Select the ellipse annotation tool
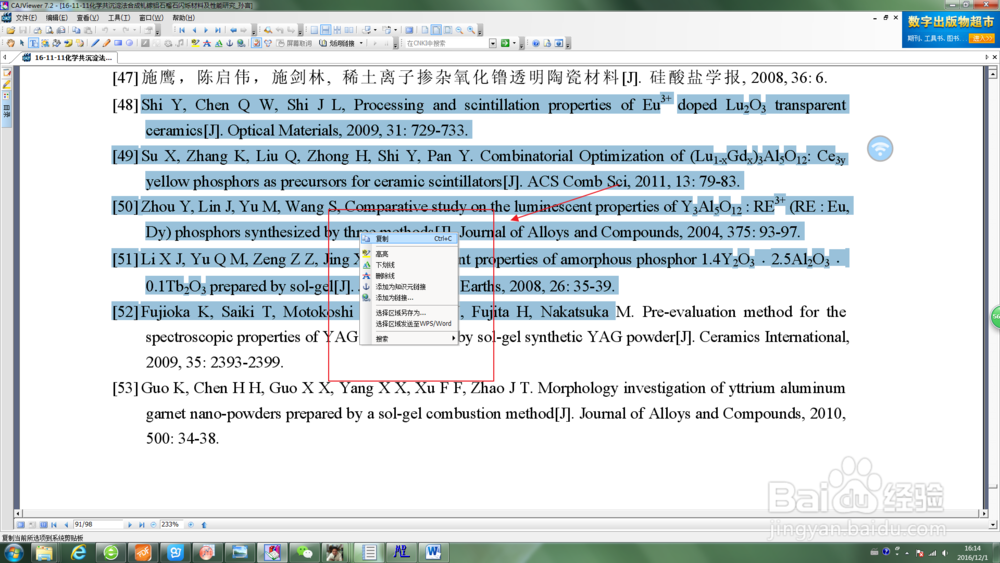Image resolution: width=1000 pixels, height=563 pixels. coord(129,43)
